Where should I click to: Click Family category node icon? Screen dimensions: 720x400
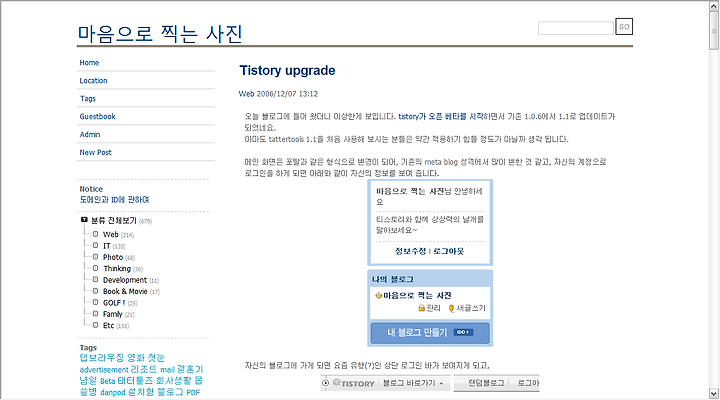coord(96,314)
